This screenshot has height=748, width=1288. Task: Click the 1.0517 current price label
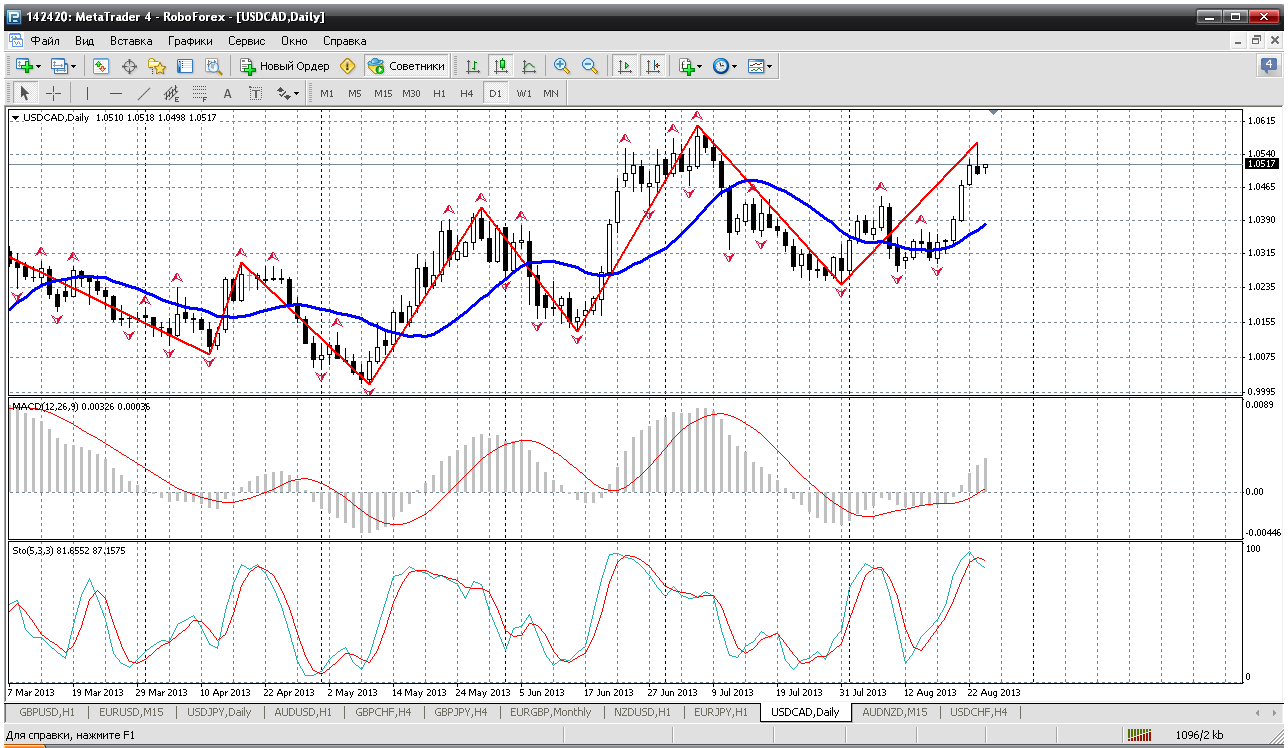pos(1261,164)
